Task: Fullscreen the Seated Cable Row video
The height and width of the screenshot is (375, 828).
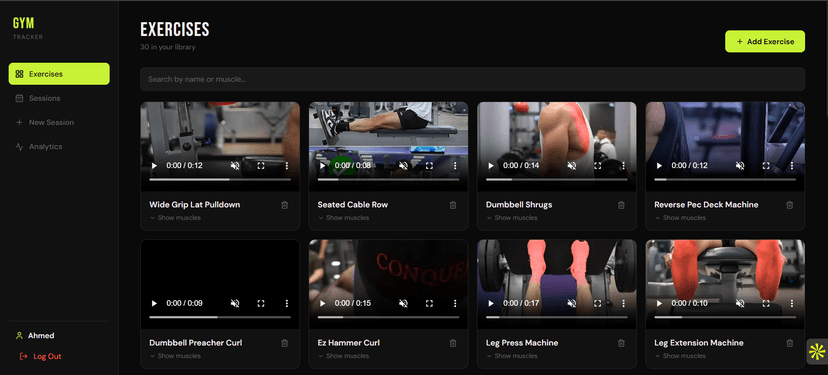Action: pos(429,166)
